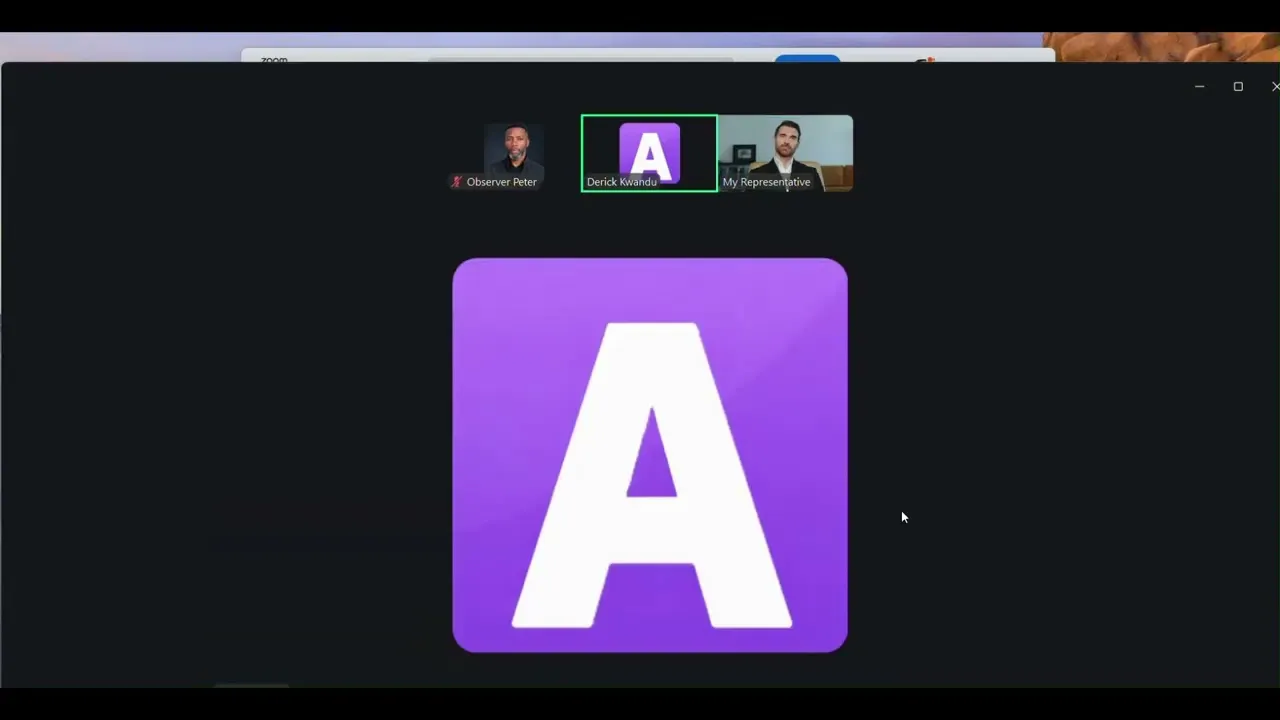Select Observer Peter's video thumbnail
Screen dimensions: 1280x720
[x=514, y=153]
